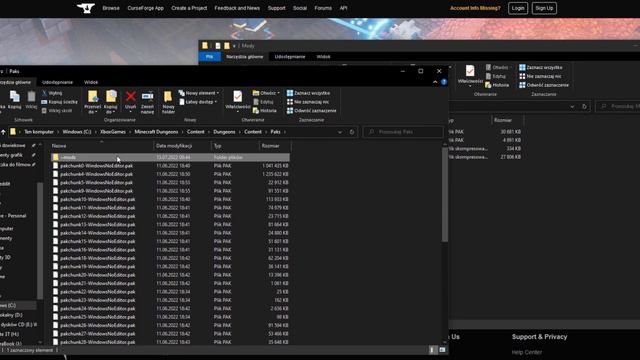This screenshot has width=640, height=360.
Task: Open the Udostępnianie tab in Paks window
Action: [58, 82]
